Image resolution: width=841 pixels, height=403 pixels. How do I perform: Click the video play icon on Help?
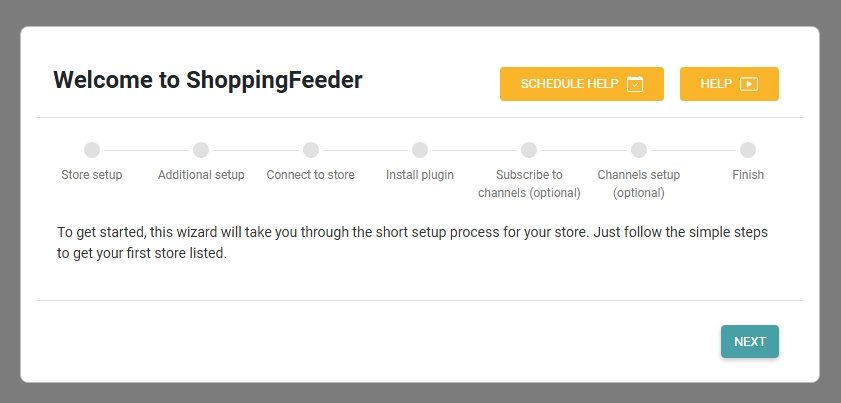click(749, 84)
